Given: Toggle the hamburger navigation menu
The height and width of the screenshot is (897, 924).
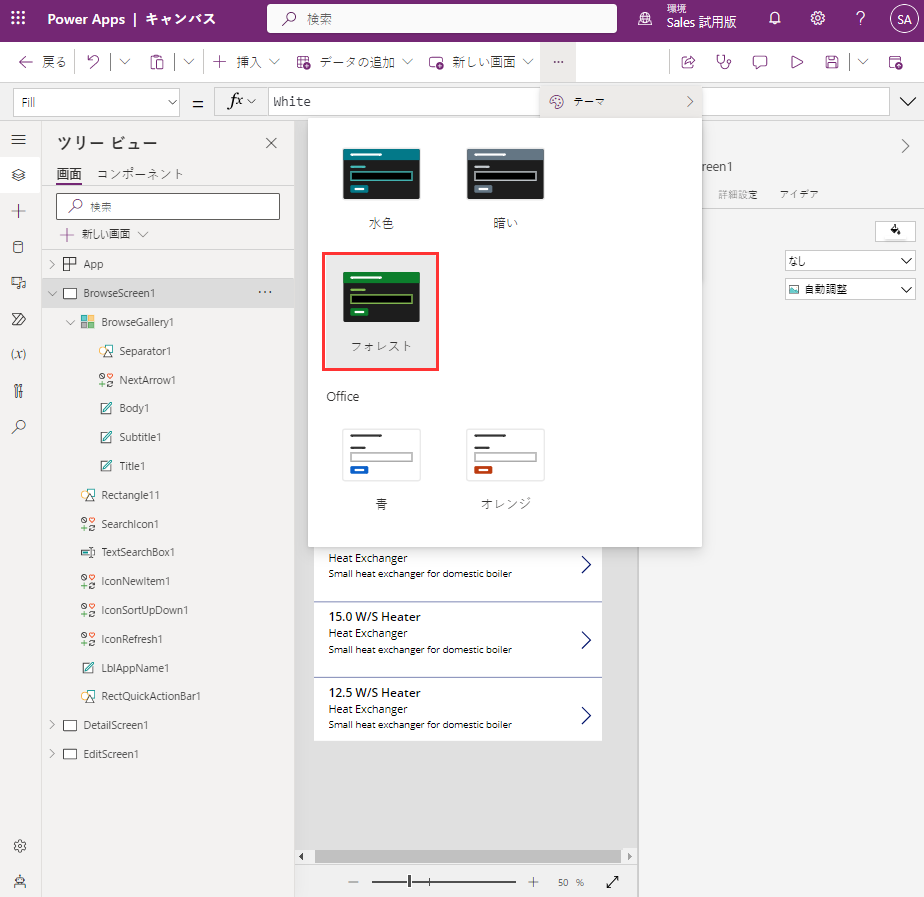Looking at the screenshot, I should pyautogui.click(x=19, y=139).
